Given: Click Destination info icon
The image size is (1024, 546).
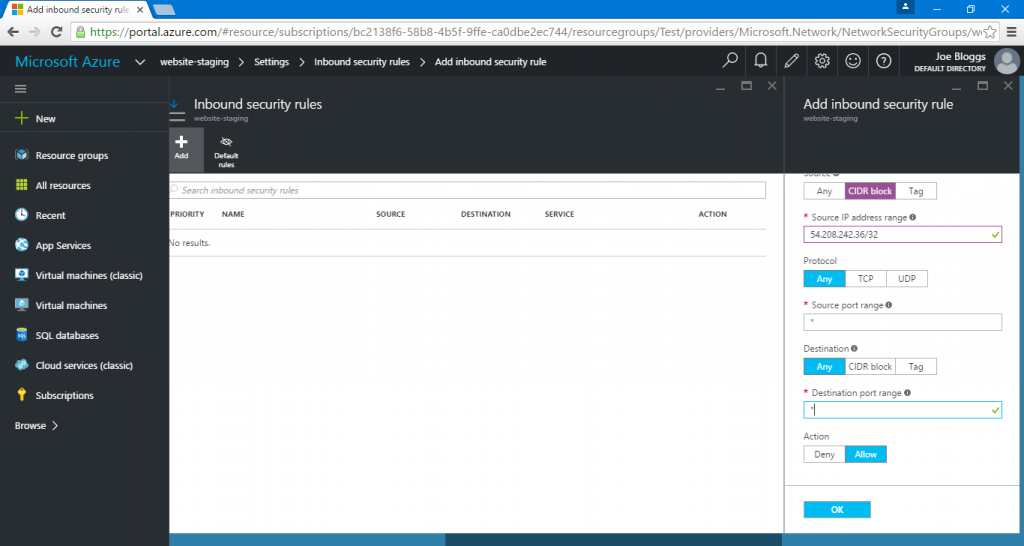Looking at the screenshot, I should pyautogui.click(x=854, y=349).
